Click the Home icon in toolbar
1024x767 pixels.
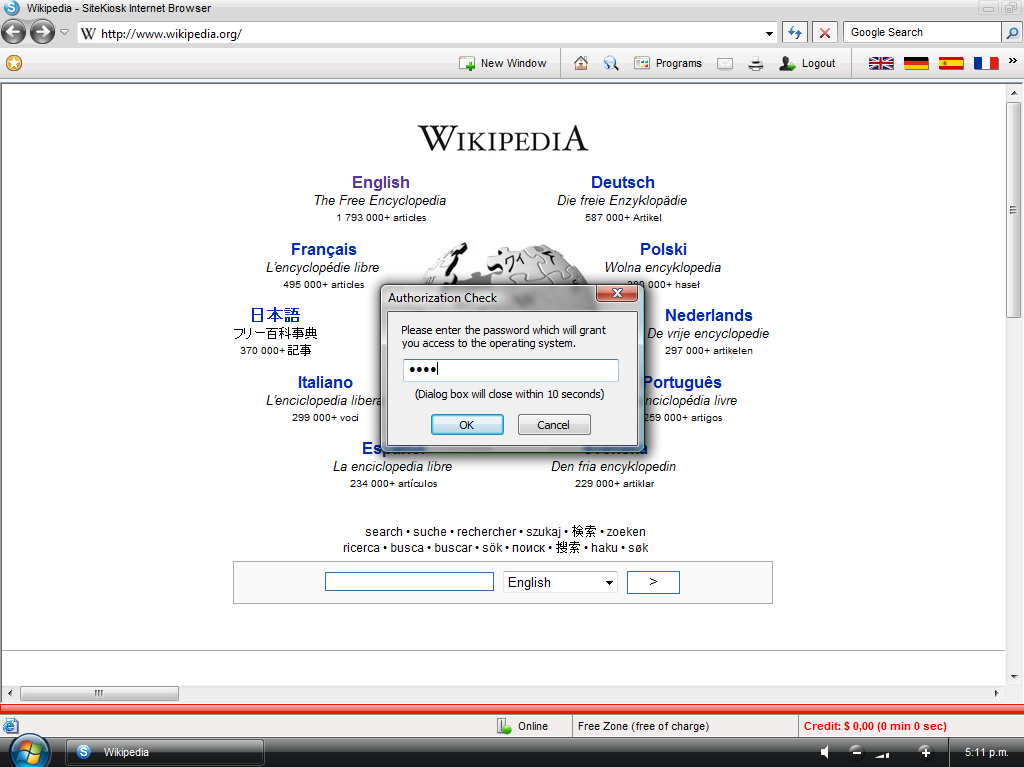pyautogui.click(x=581, y=63)
